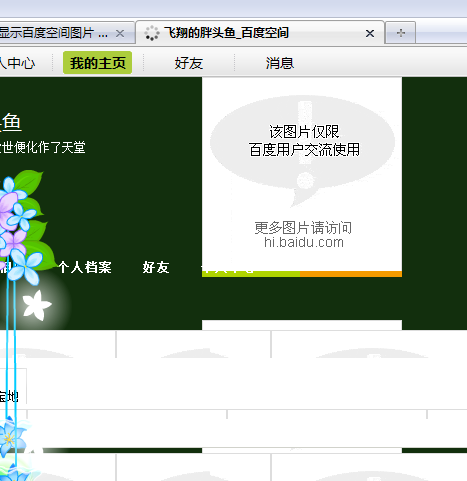Screen dimensions: 467x481
Task: Click the loading spinner icon on active tab
Action: point(152,33)
